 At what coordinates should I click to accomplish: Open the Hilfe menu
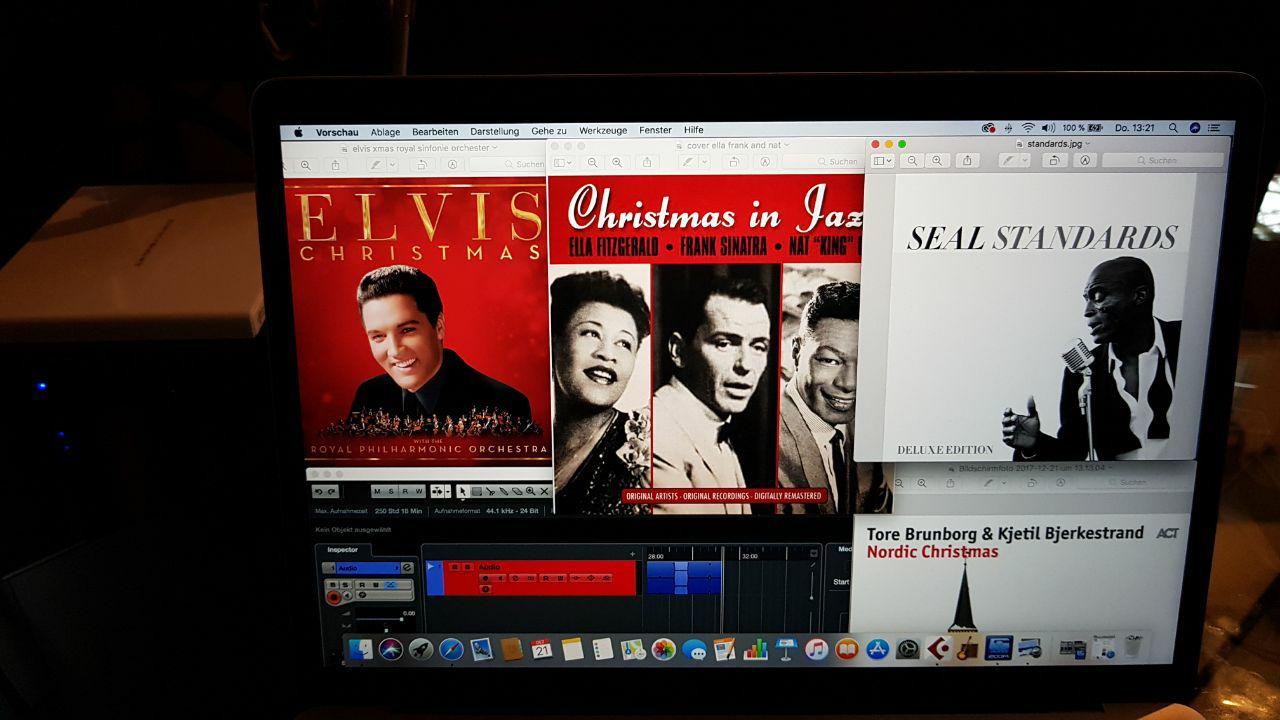click(694, 130)
